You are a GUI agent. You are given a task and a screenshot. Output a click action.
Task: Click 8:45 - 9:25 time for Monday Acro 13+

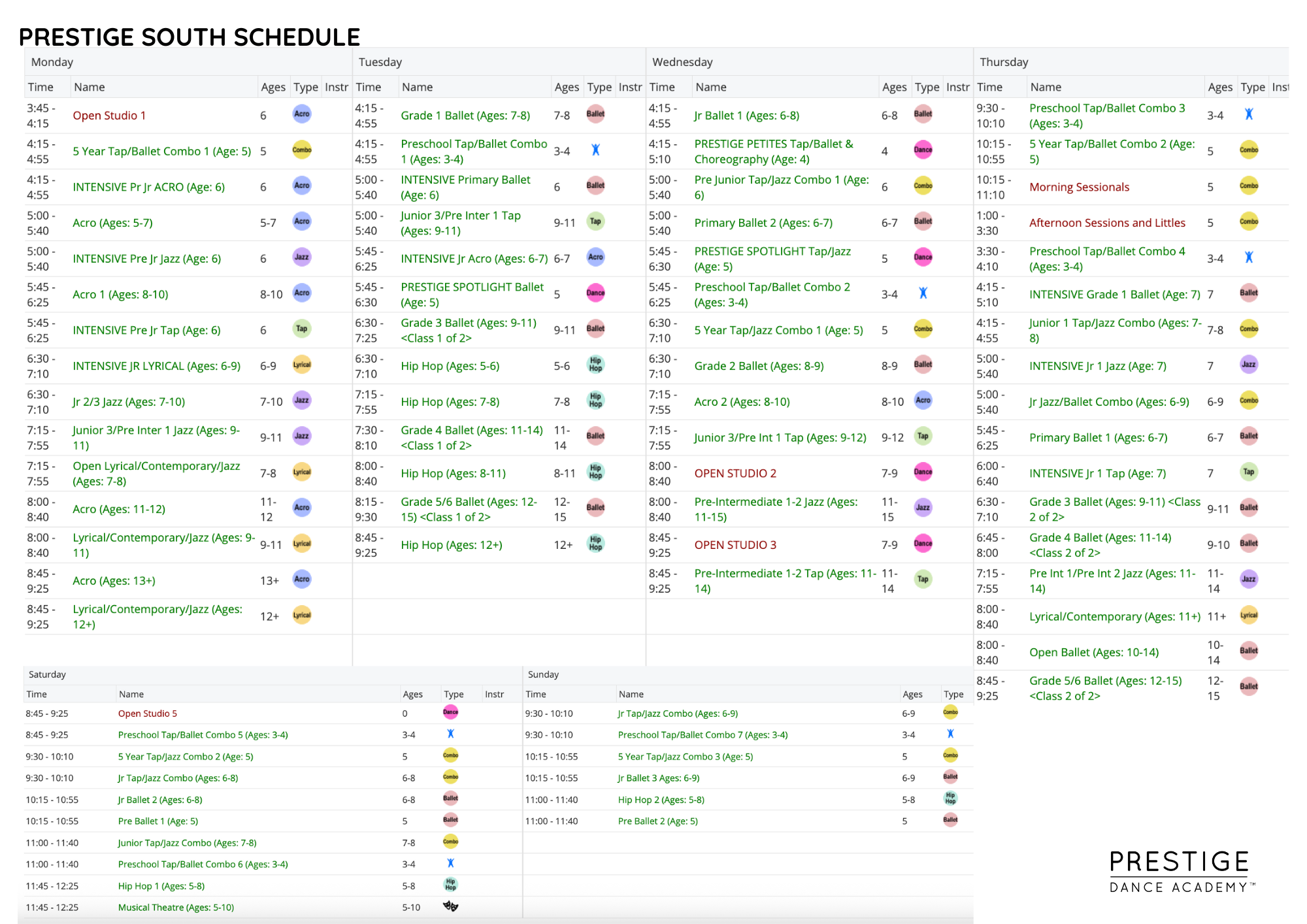coord(41,581)
